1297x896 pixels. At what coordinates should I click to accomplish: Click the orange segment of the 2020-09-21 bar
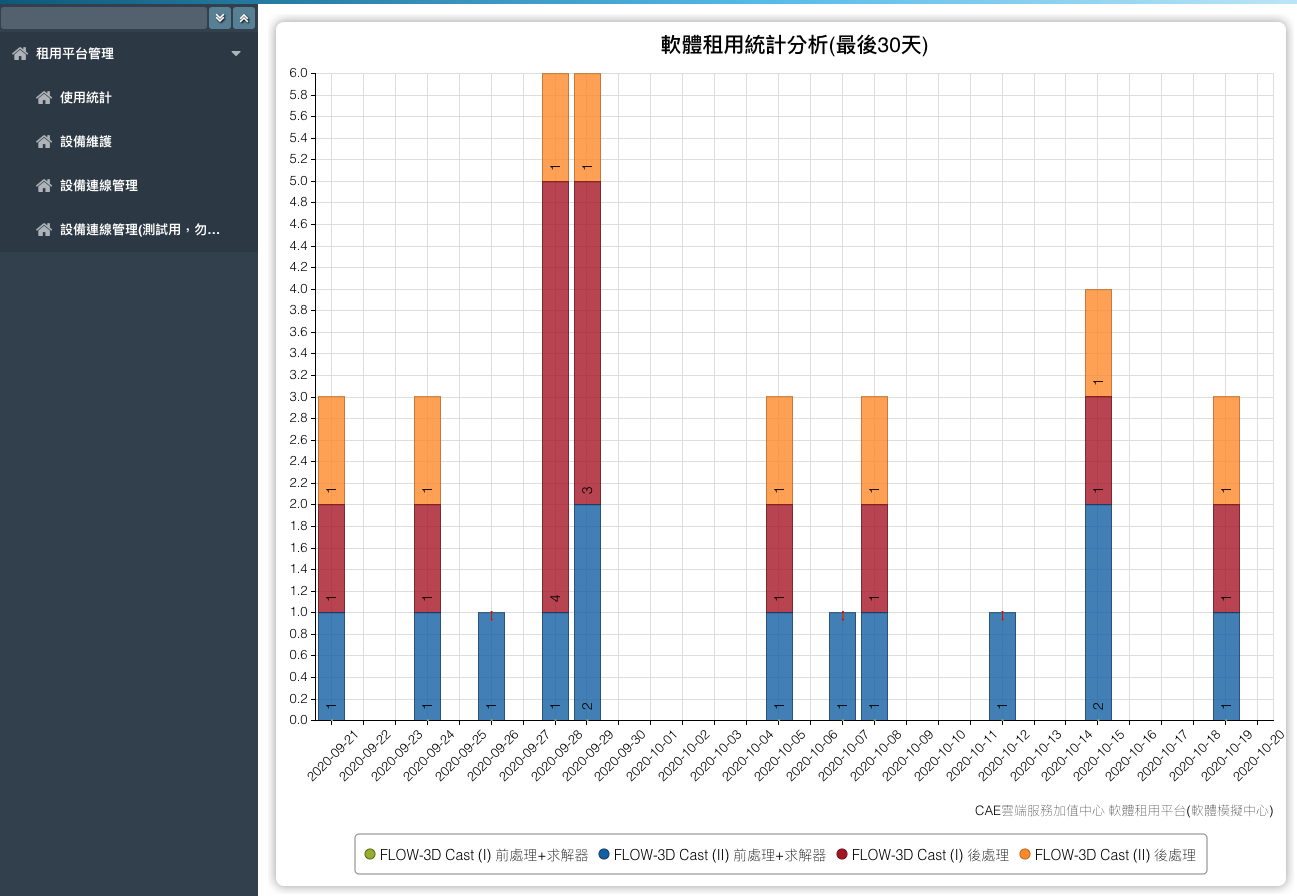[x=331, y=450]
